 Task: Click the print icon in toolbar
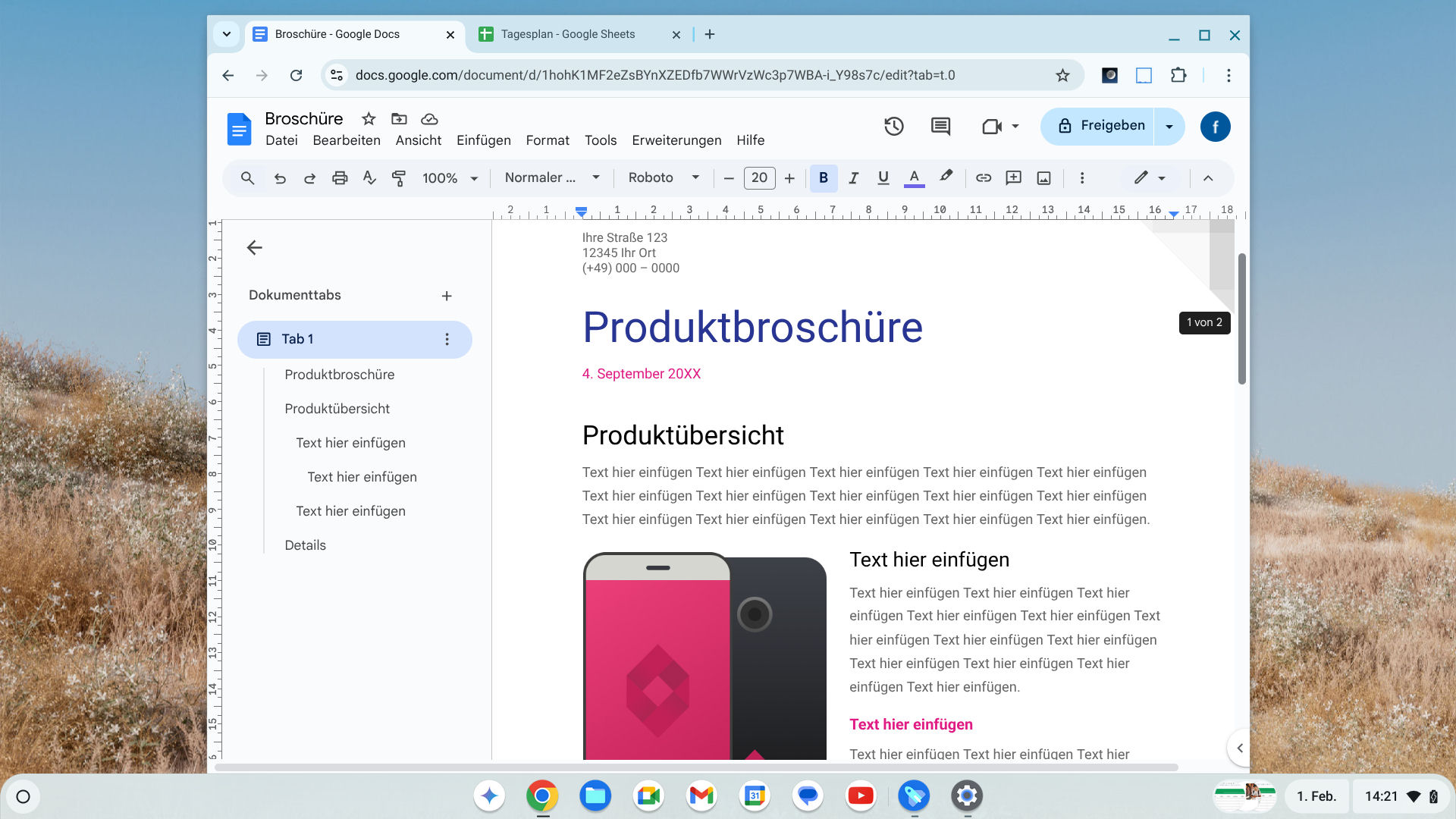click(340, 178)
